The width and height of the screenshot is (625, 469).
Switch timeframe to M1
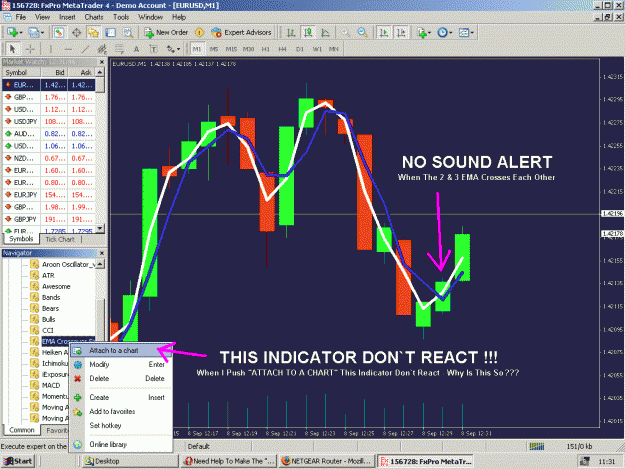pos(197,49)
